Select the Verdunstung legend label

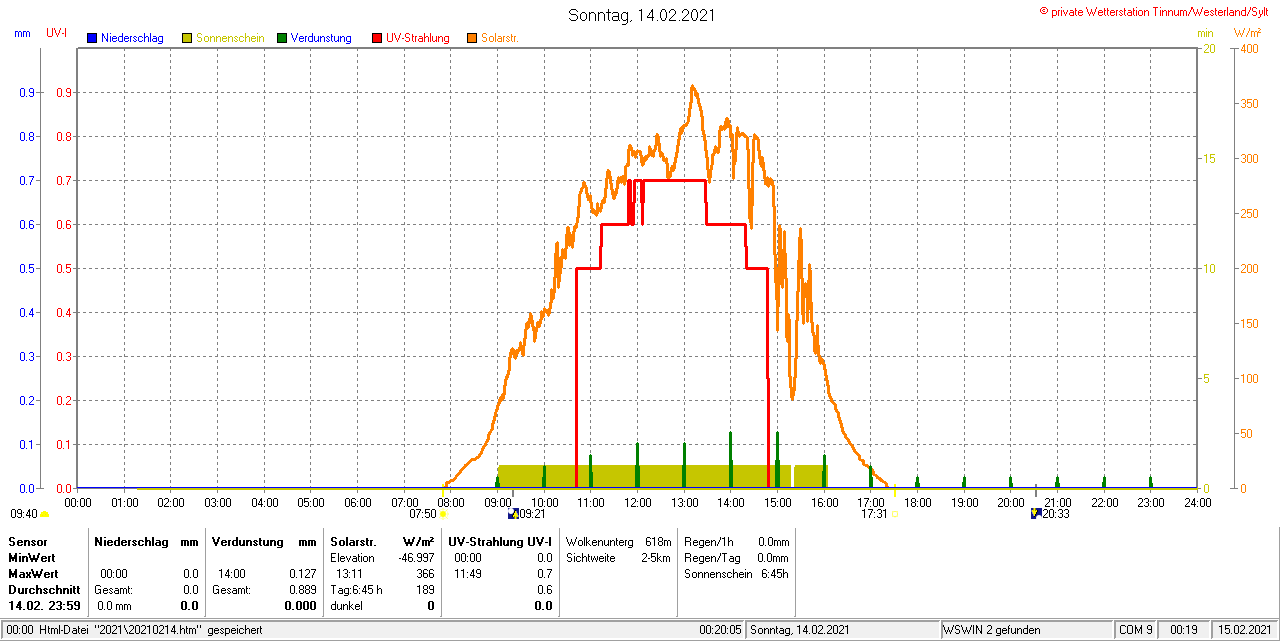[321, 38]
